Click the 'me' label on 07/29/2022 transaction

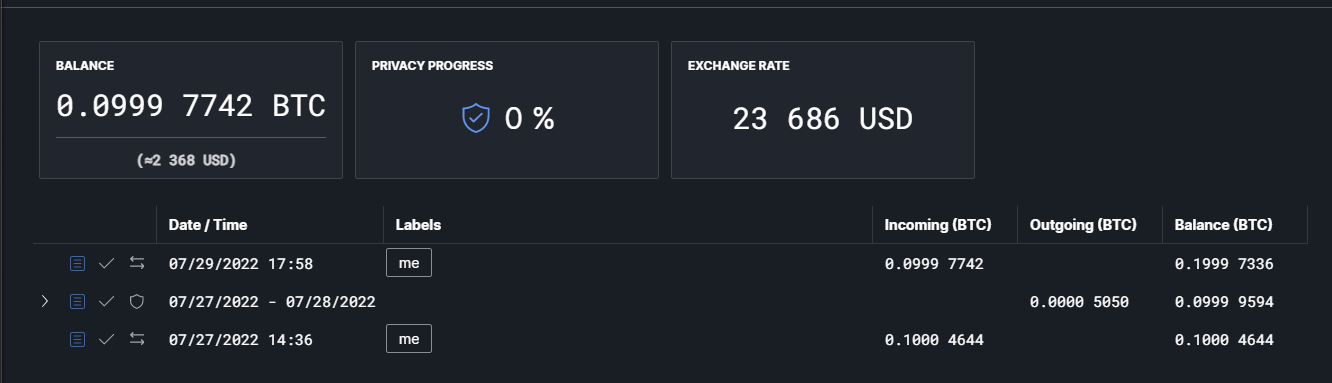click(x=409, y=263)
